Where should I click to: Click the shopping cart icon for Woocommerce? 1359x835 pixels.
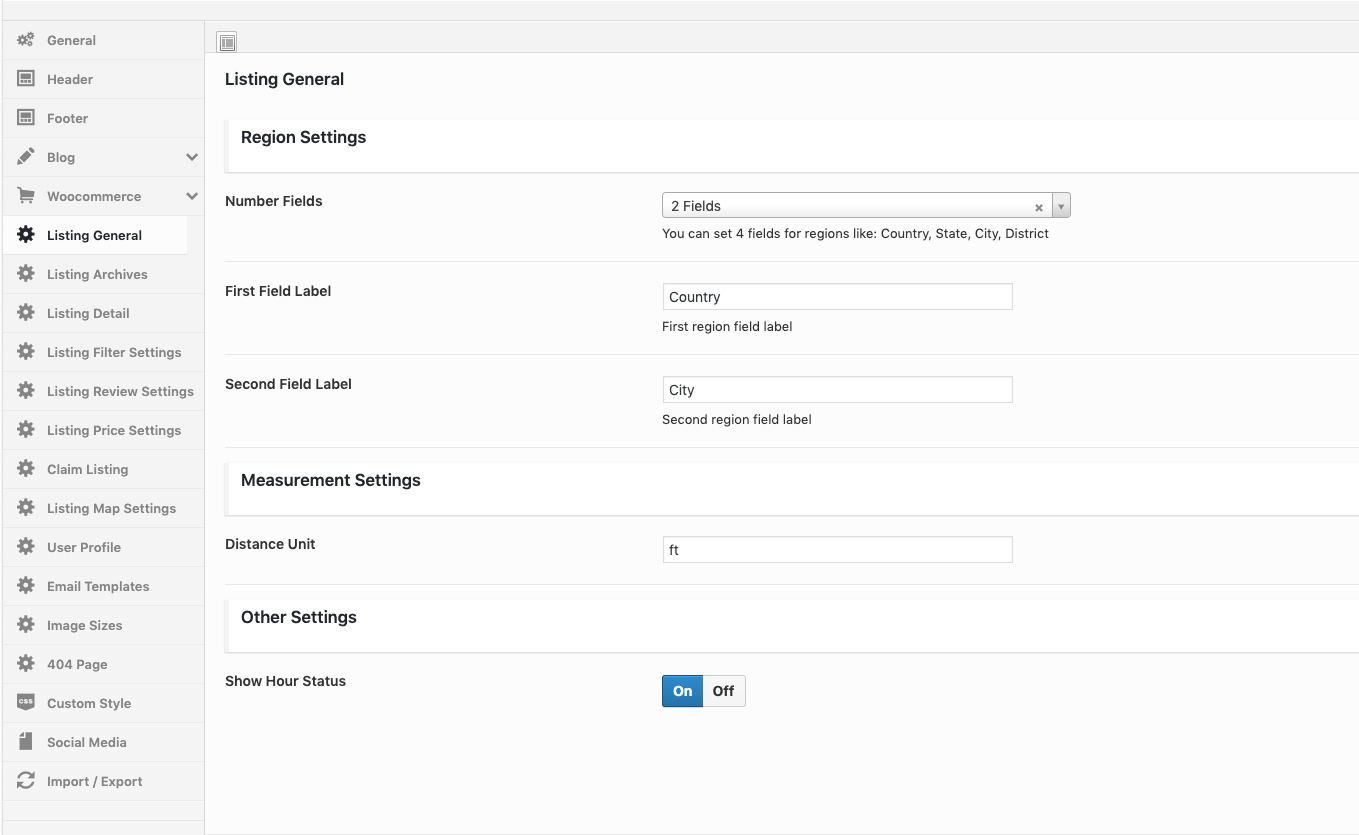pos(26,196)
